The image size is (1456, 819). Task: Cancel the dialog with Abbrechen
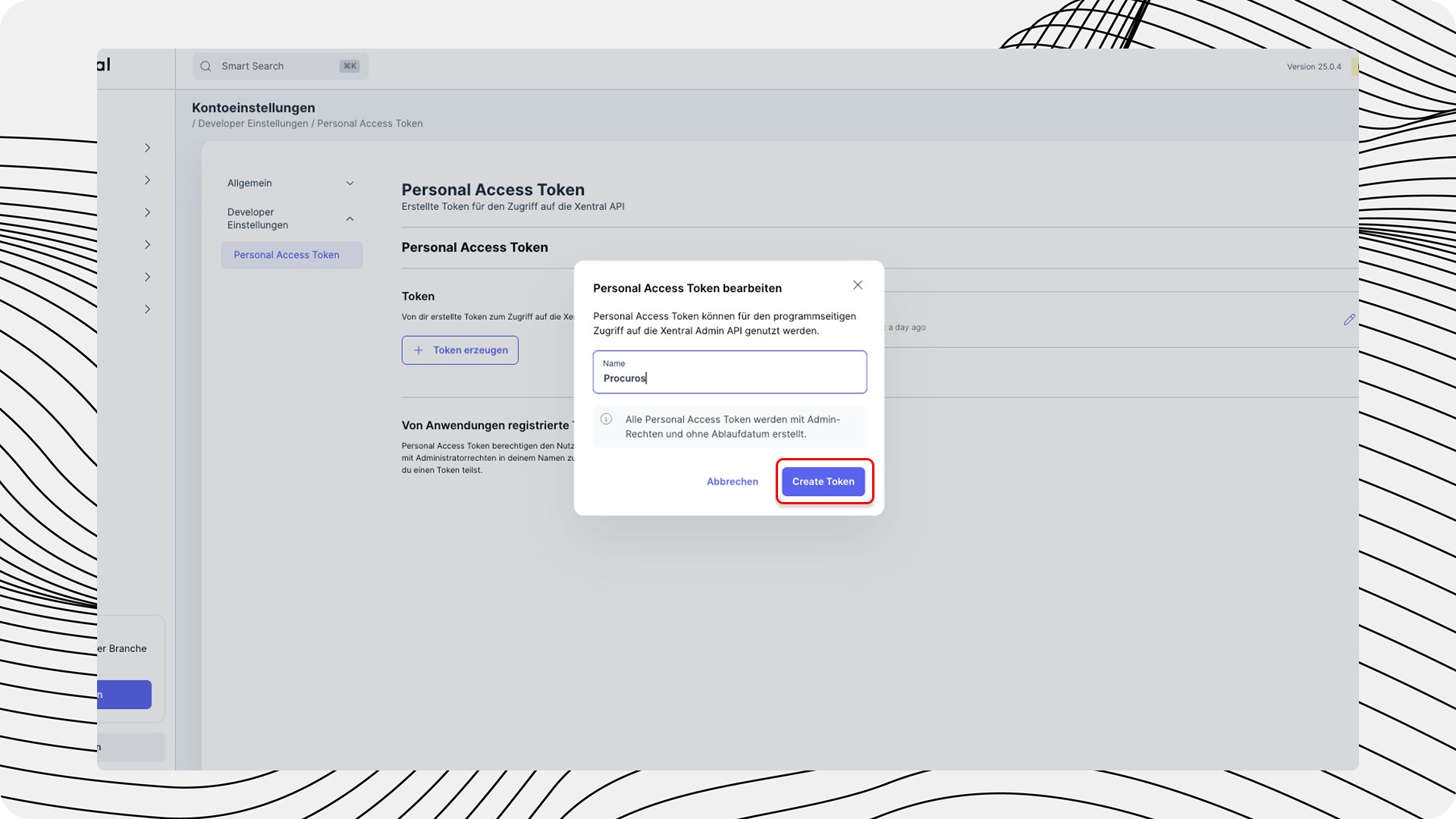pyautogui.click(x=732, y=482)
